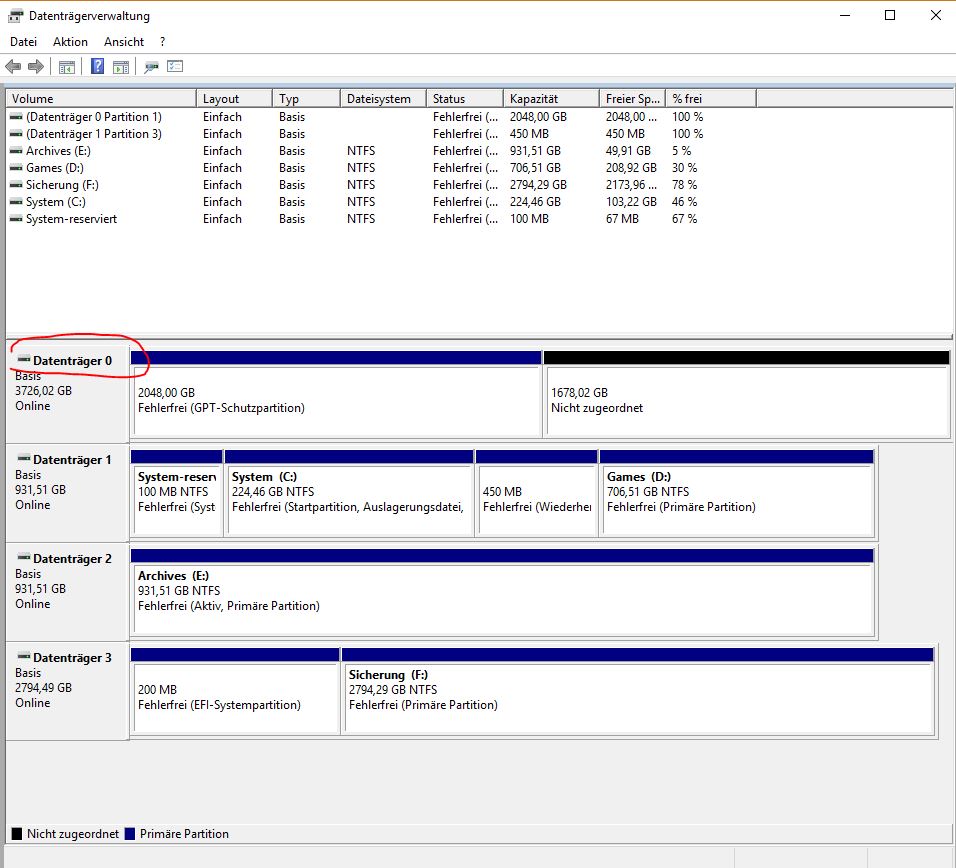The height and width of the screenshot is (868, 956).
Task: Open the Ansicht menu
Action: [124, 41]
